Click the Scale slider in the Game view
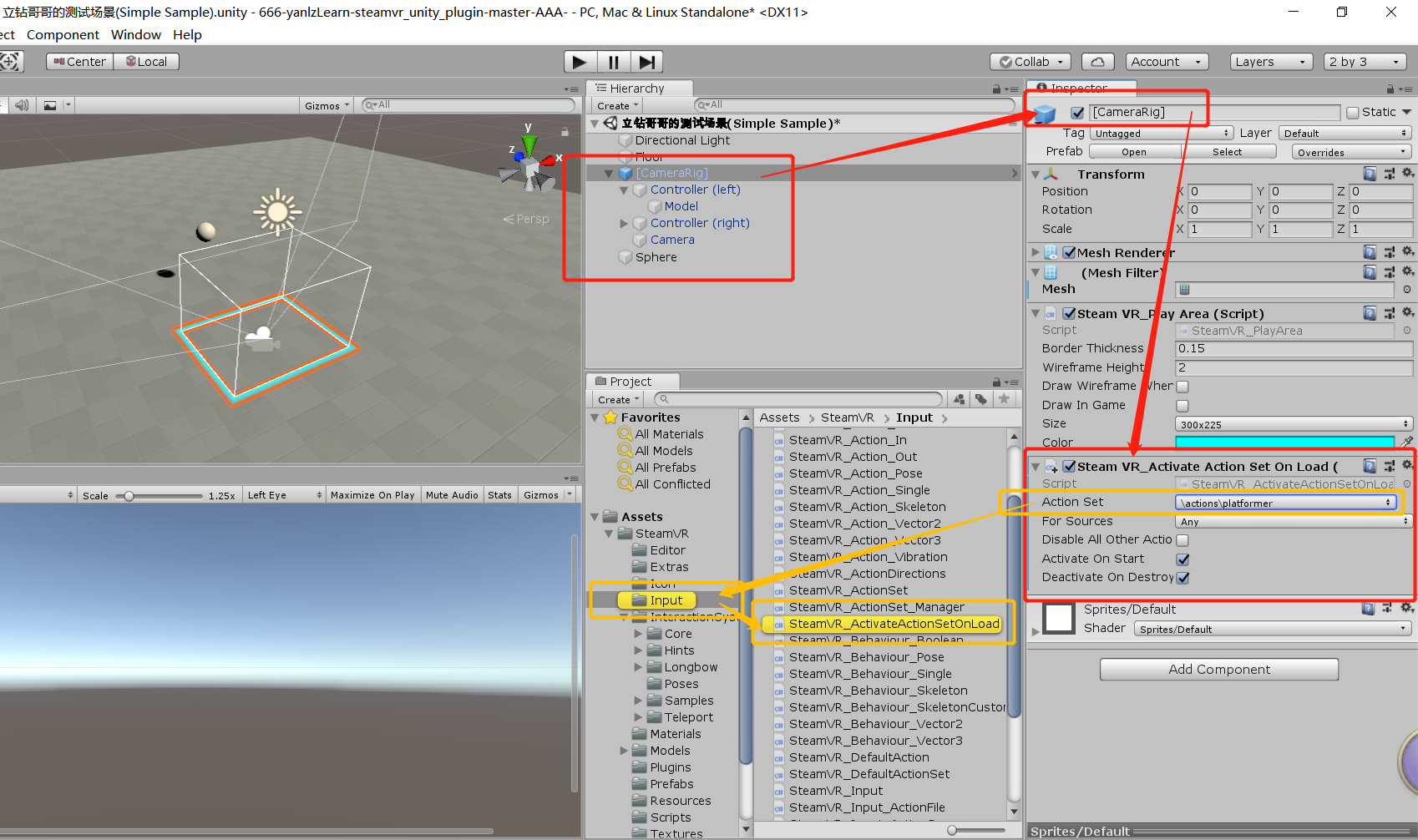The image size is (1418, 840). click(129, 494)
